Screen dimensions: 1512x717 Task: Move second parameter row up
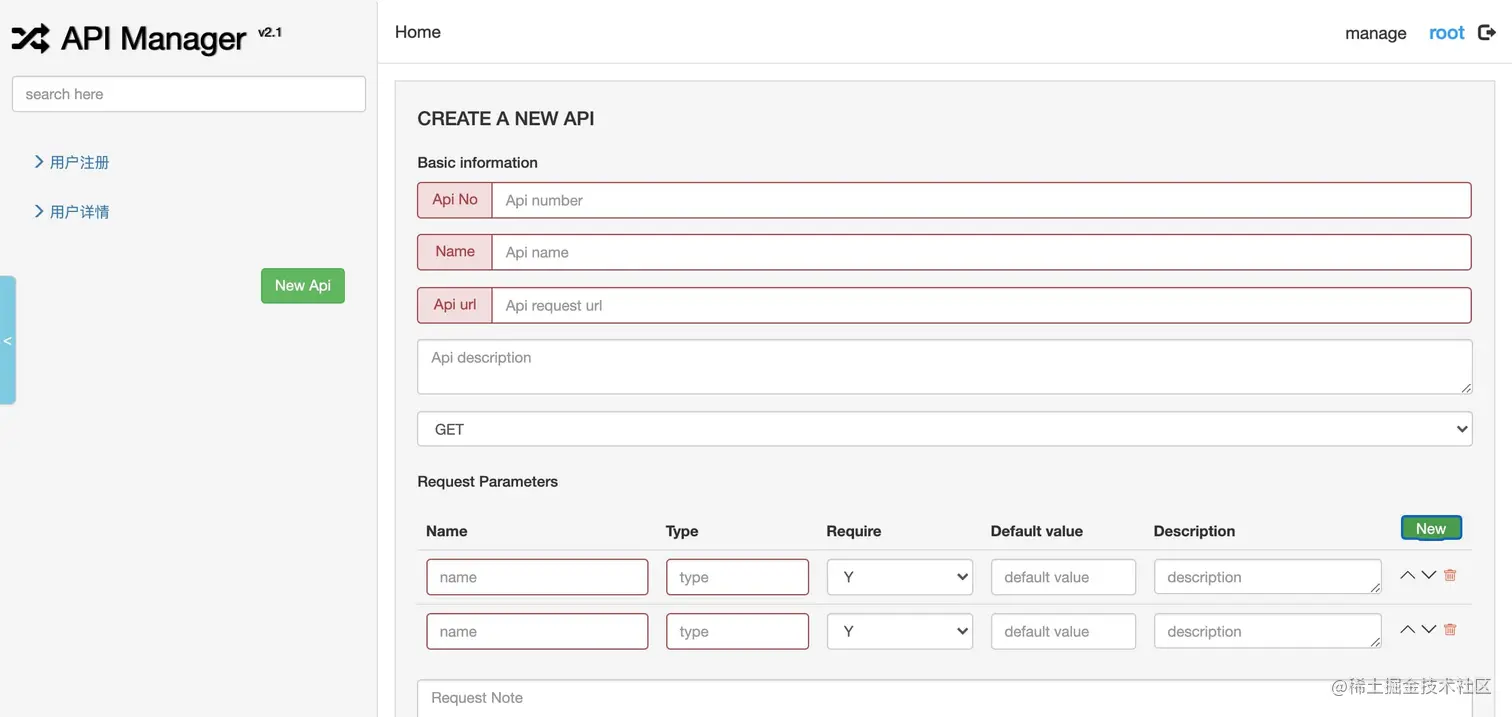point(1407,630)
